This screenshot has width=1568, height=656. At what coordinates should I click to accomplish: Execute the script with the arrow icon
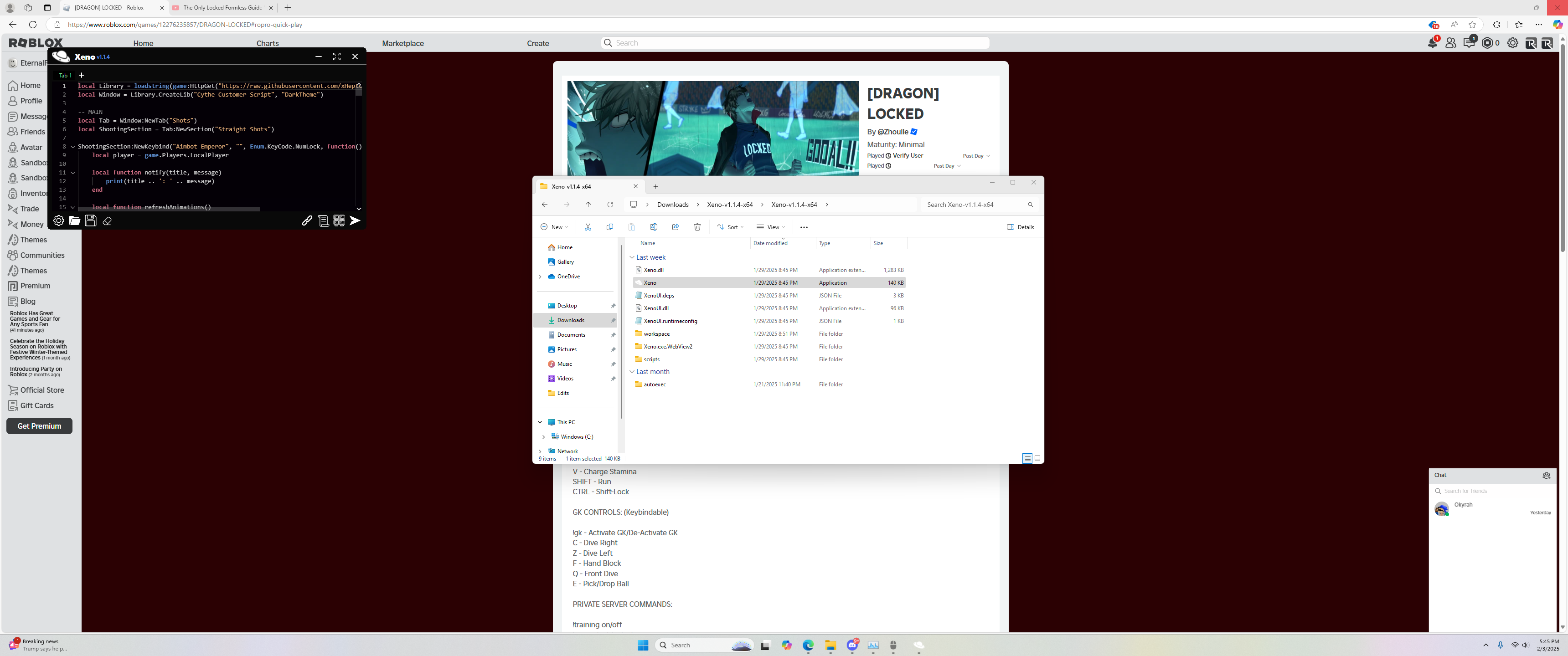click(355, 221)
